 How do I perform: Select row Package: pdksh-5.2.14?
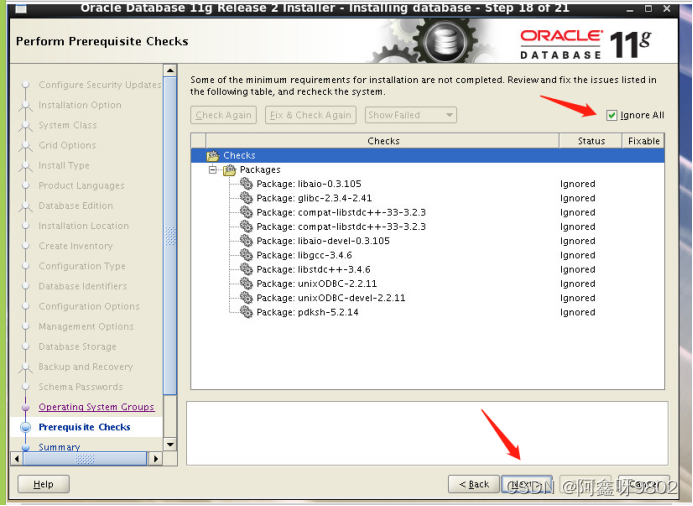pos(427,312)
